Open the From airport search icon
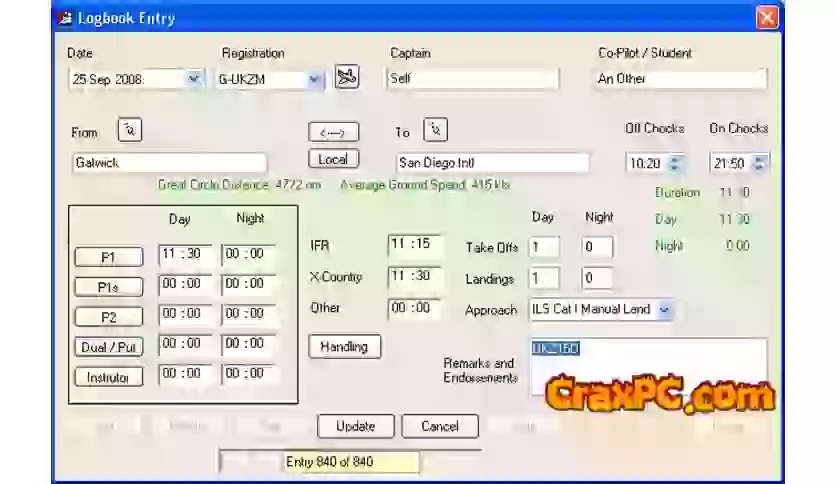Image resolution: width=836 pixels, height=484 pixels. [130, 130]
